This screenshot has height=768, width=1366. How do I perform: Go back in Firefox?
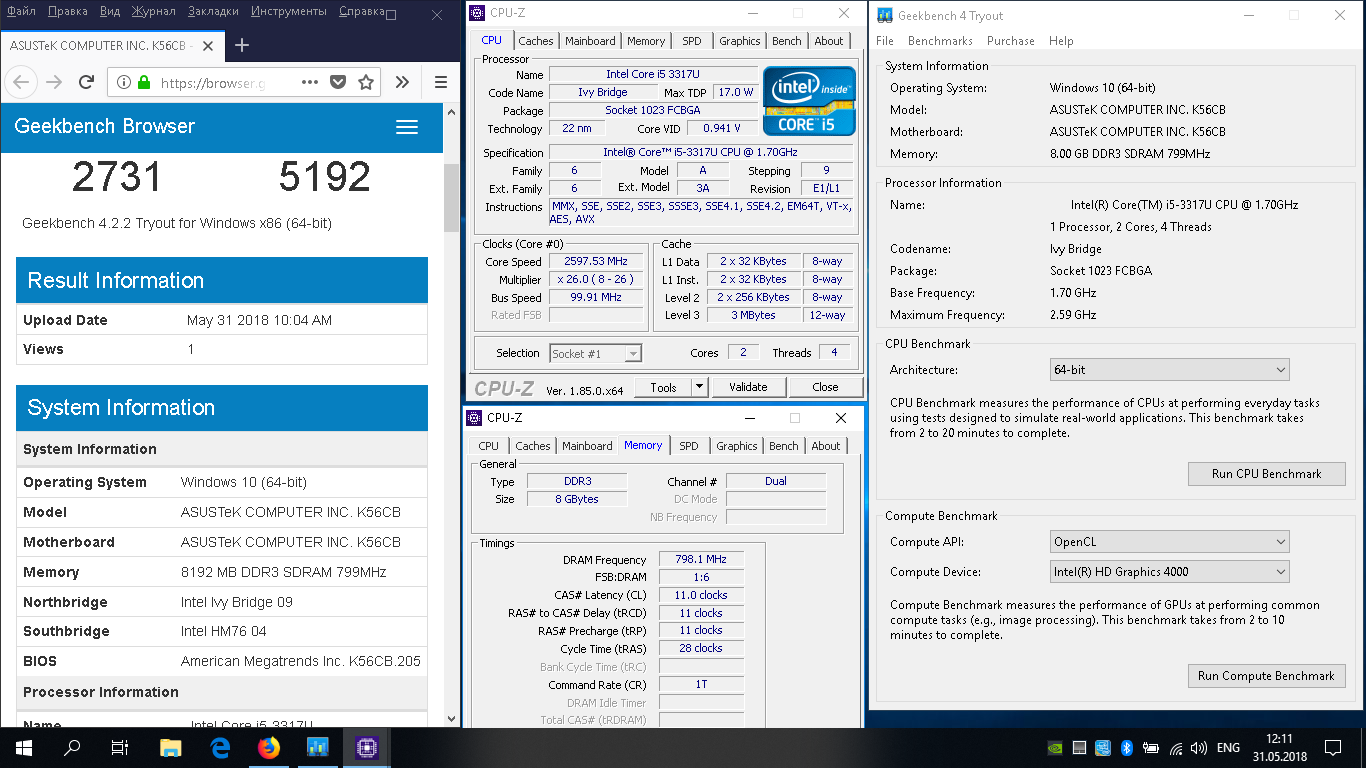coord(22,82)
